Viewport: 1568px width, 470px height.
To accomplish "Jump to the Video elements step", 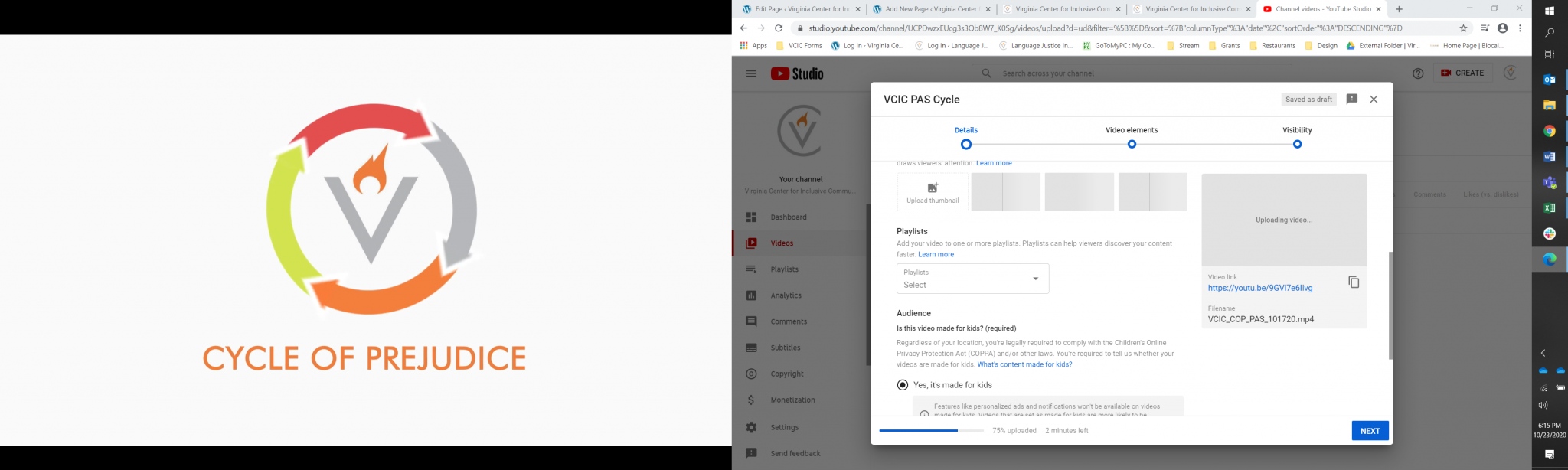I will point(1132,144).
